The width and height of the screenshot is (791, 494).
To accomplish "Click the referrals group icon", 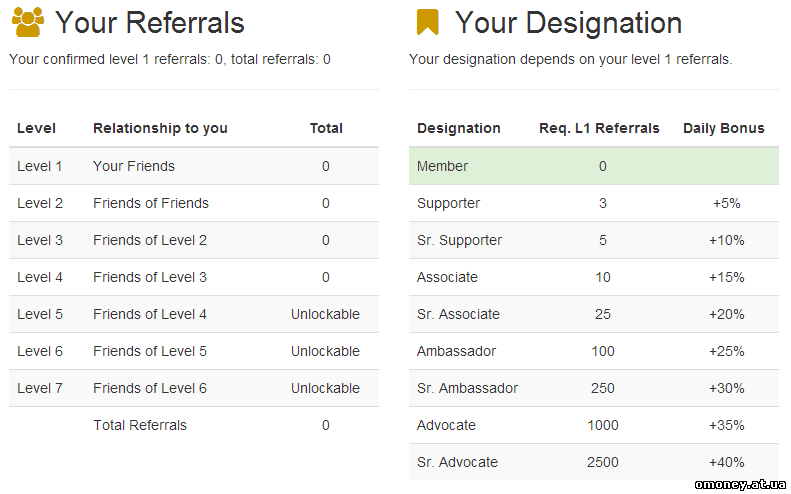I will (28, 22).
